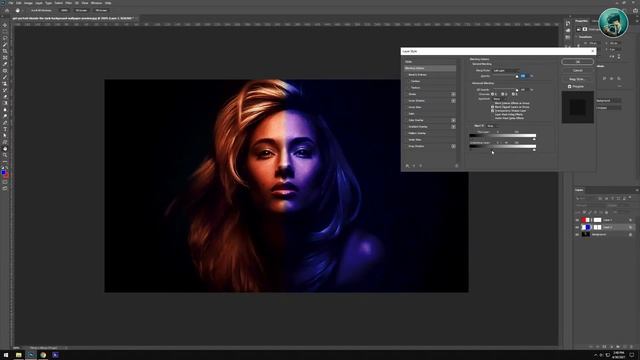This screenshot has height=360, width=640.
Task: Click the plus beside Color Overlay
Action: (453, 120)
